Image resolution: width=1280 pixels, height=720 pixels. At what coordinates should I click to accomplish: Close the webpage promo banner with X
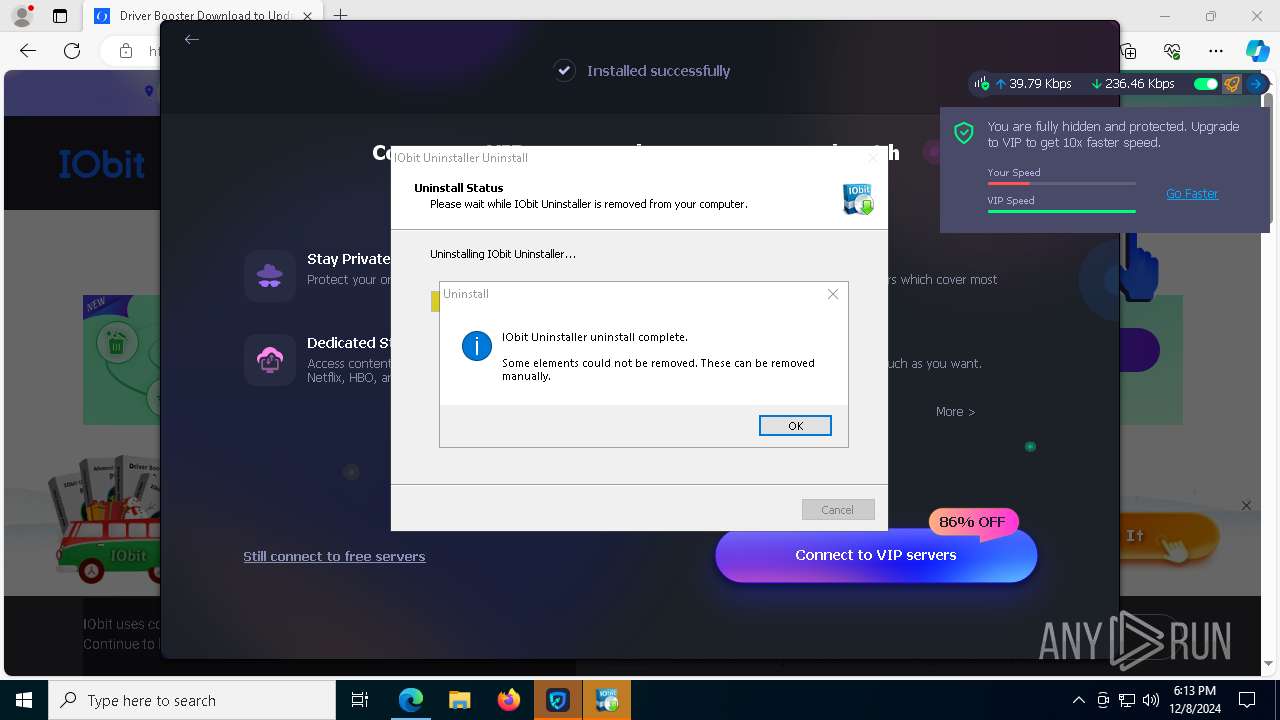point(1246,506)
